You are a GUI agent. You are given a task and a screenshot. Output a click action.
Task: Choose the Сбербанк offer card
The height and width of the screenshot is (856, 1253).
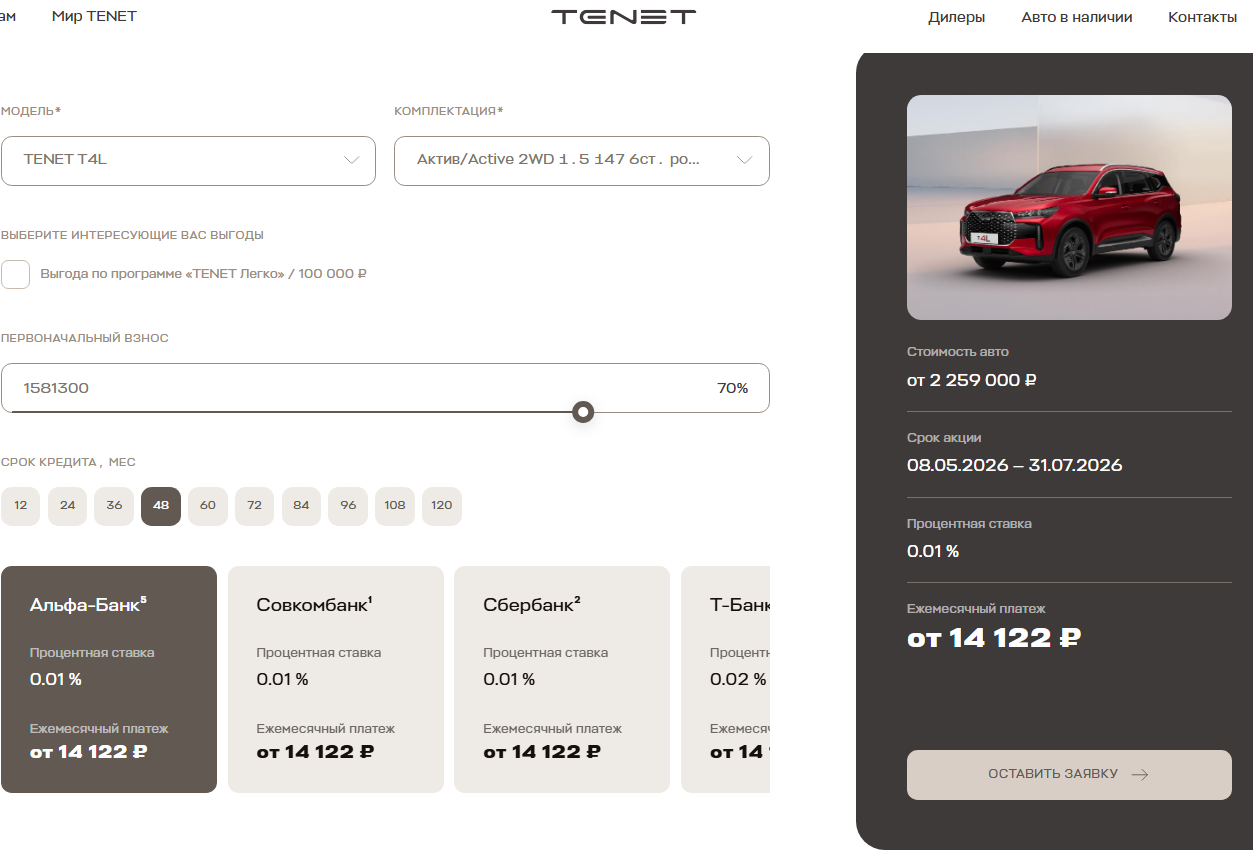point(562,679)
